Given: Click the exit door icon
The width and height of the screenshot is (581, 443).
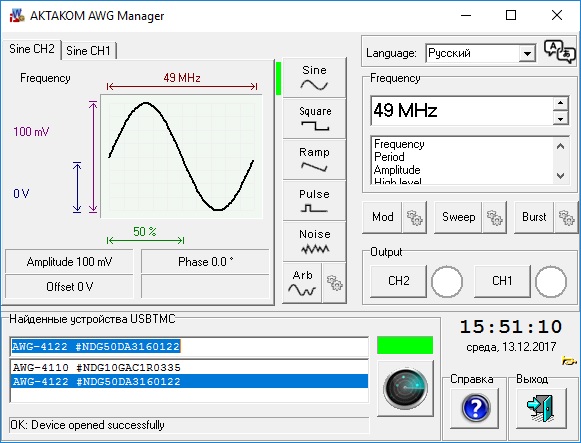Looking at the screenshot, I should pos(541,408).
